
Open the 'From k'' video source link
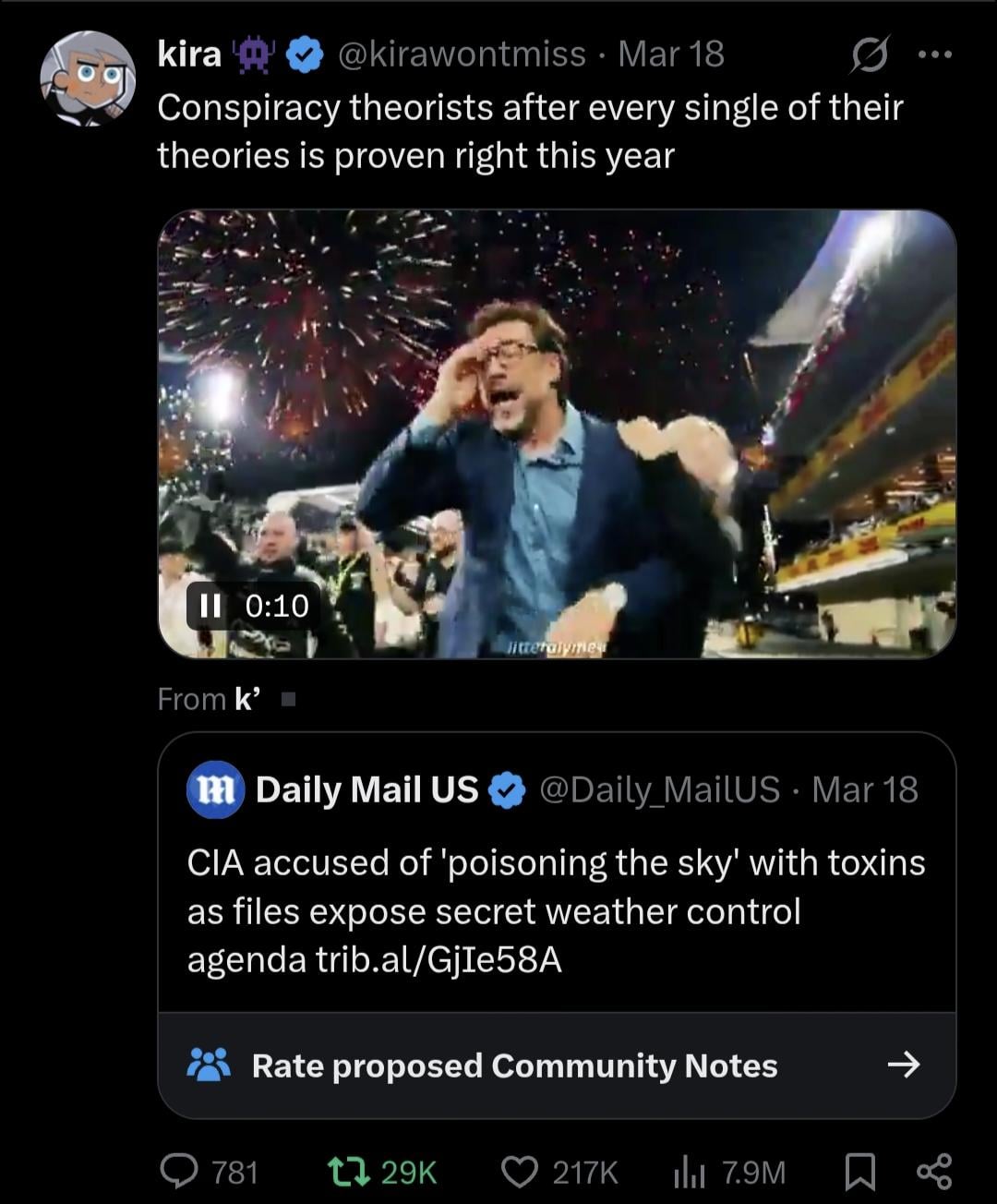246,699
